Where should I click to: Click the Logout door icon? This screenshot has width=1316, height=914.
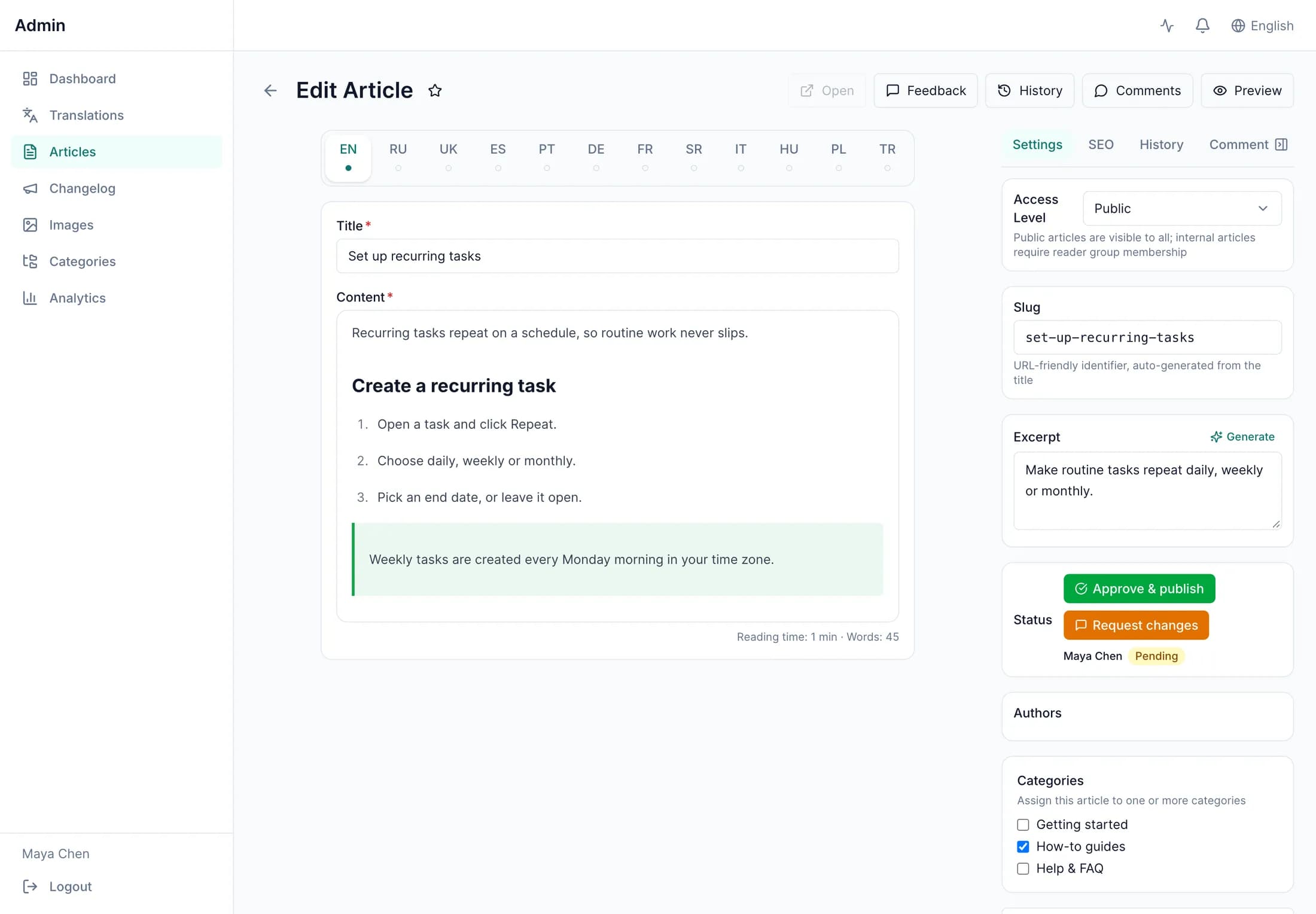pos(30,886)
